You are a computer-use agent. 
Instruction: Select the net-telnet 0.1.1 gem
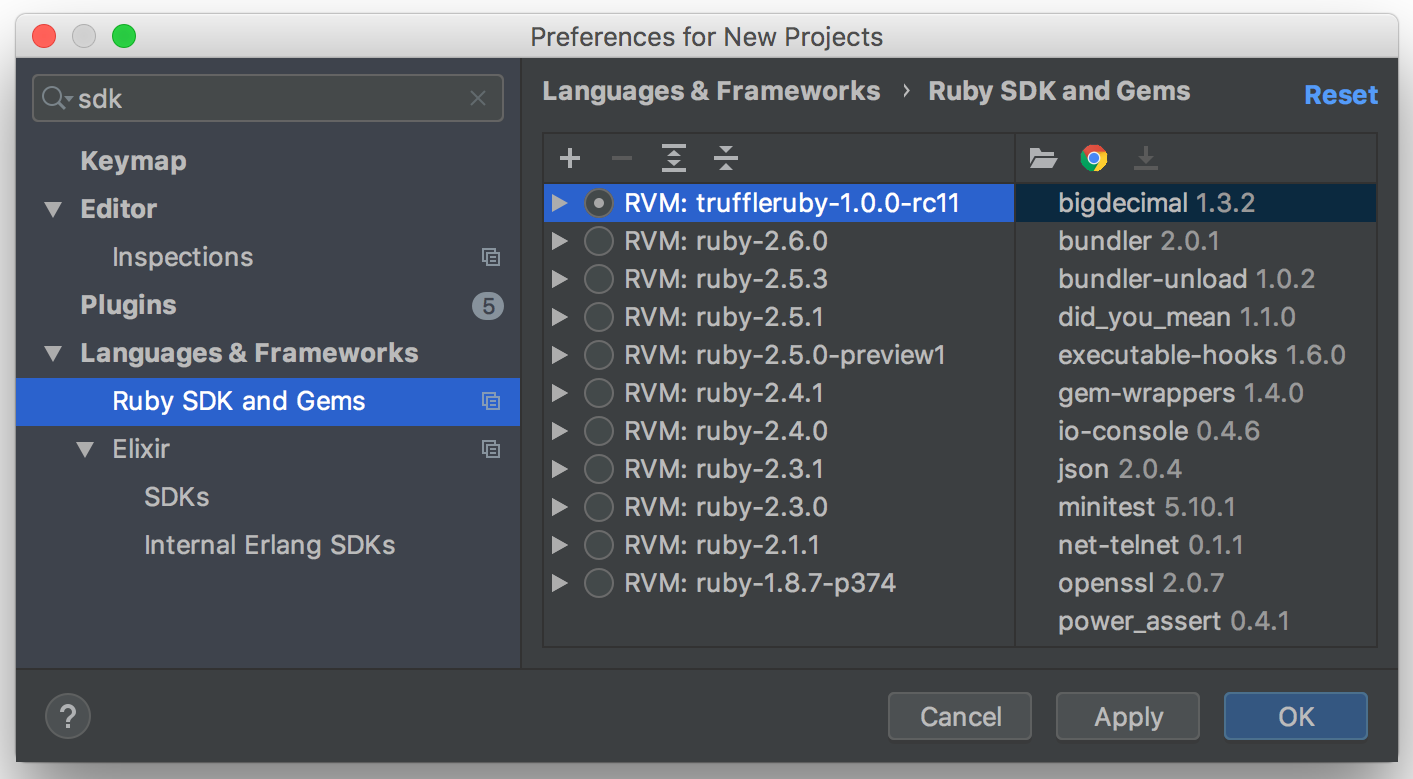1196,545
